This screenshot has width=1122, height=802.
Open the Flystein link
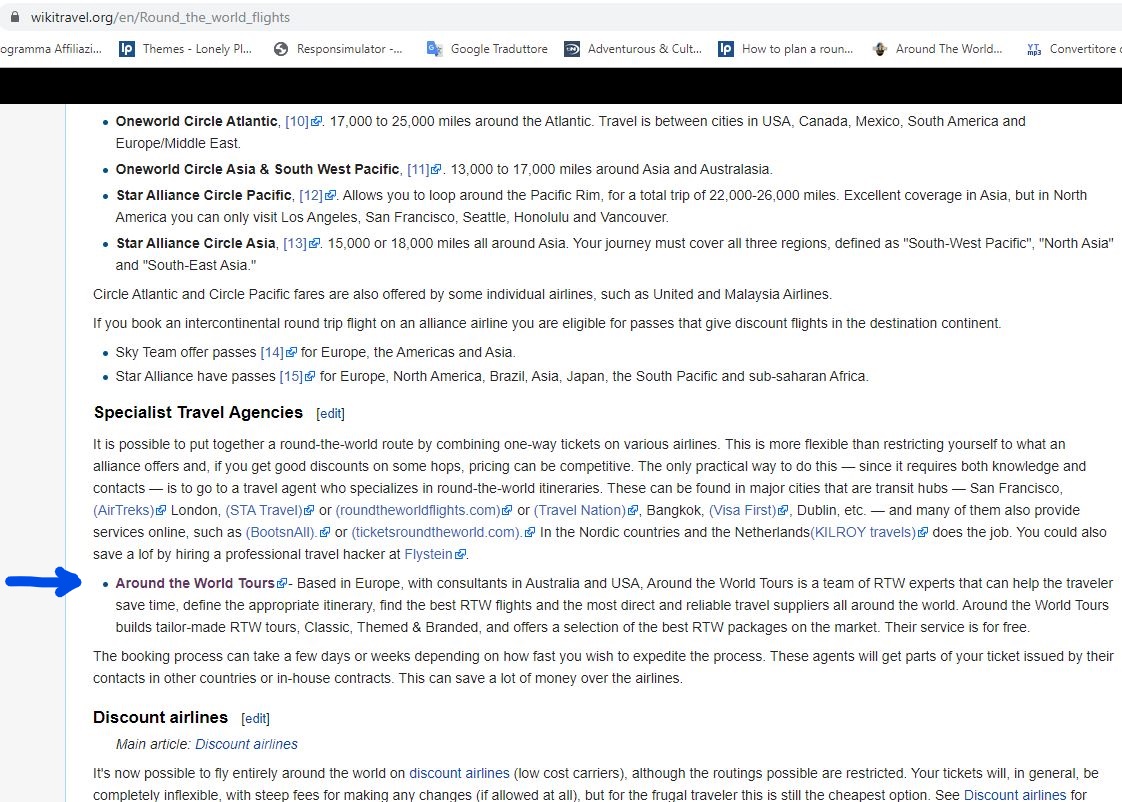coord(429,554)
